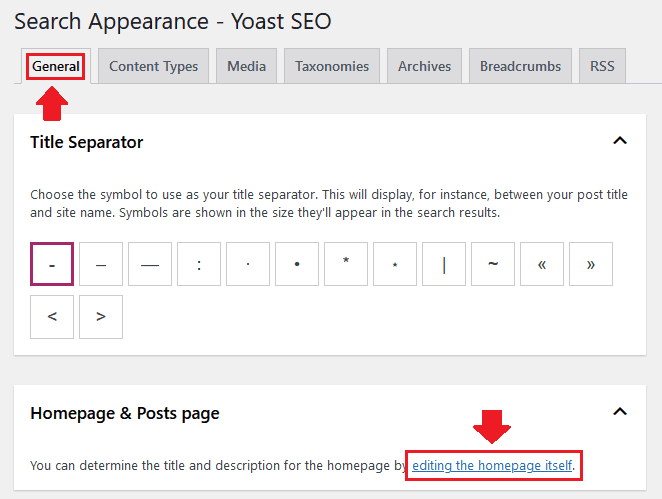Select the em dash title separator
Screen dimensions: 662x499
pos(150,264)
